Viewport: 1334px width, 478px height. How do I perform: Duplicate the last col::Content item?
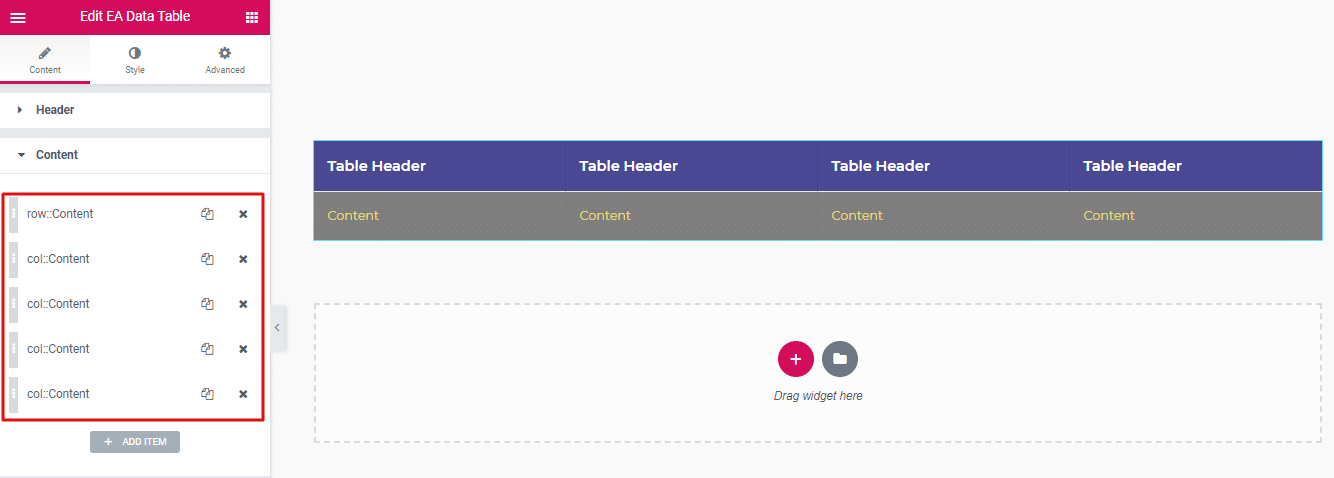pos(207,394)
